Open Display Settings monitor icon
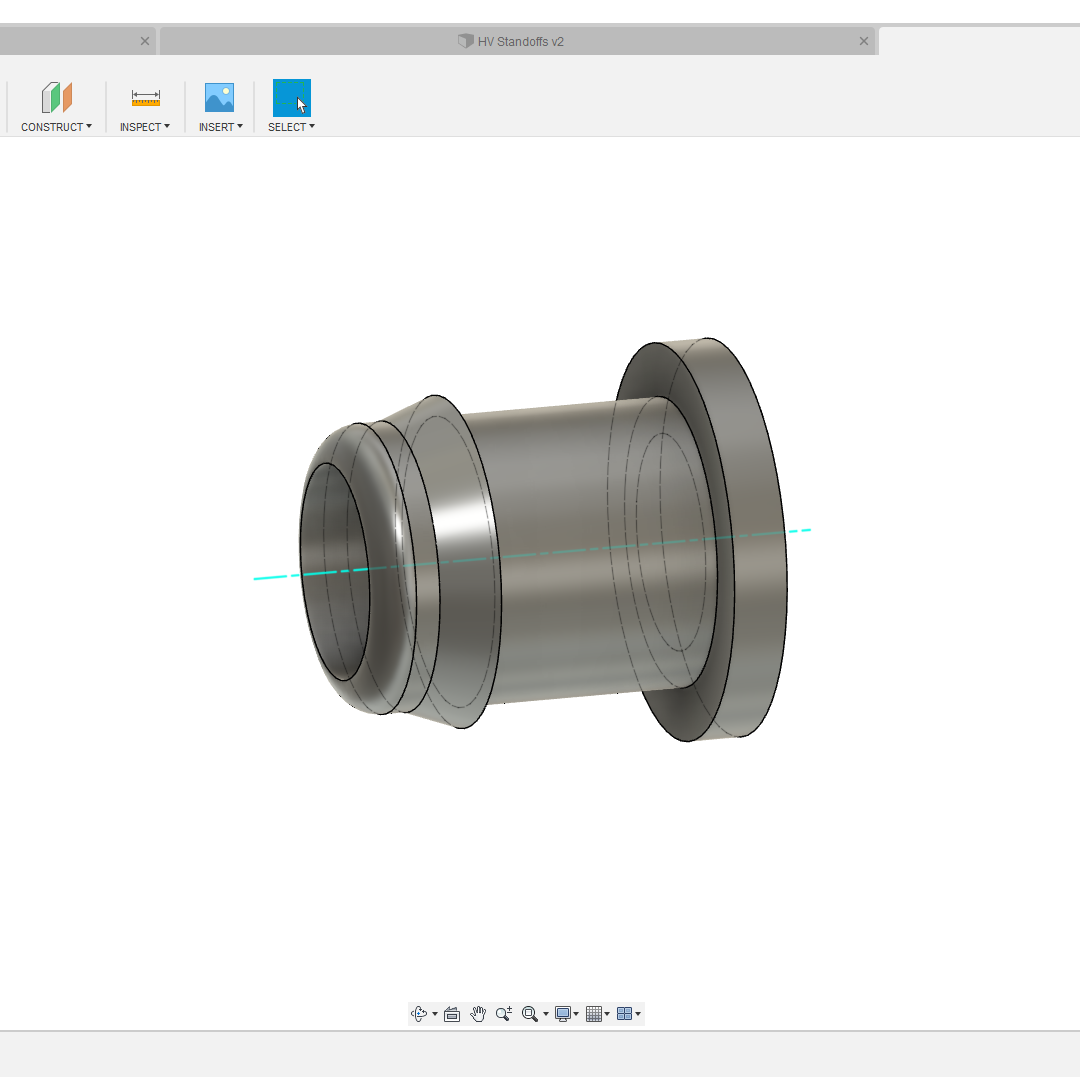This screenshot has height=1077, width=1080. click(x=563, y=1014)
